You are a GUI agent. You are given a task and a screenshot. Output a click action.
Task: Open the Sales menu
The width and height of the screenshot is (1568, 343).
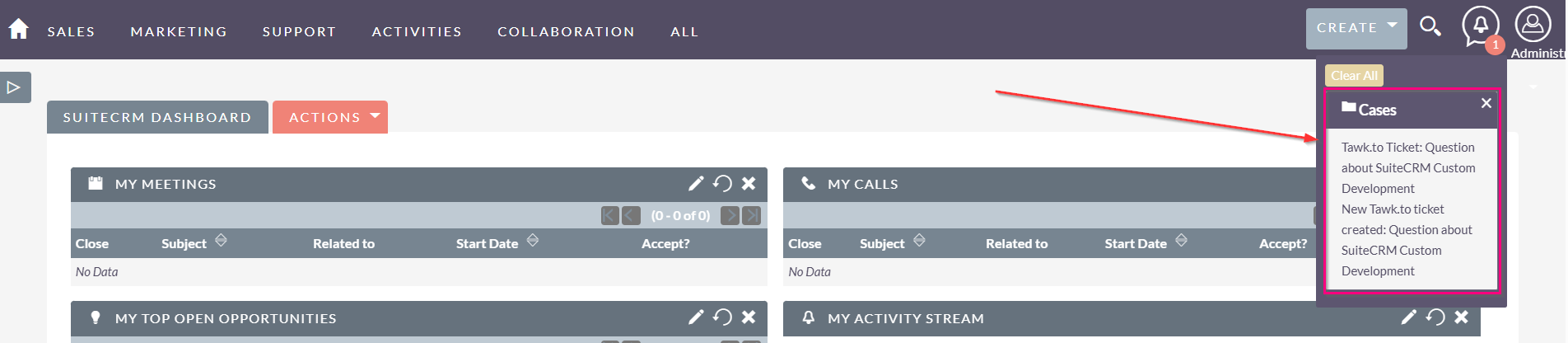(x=71, y=31)
